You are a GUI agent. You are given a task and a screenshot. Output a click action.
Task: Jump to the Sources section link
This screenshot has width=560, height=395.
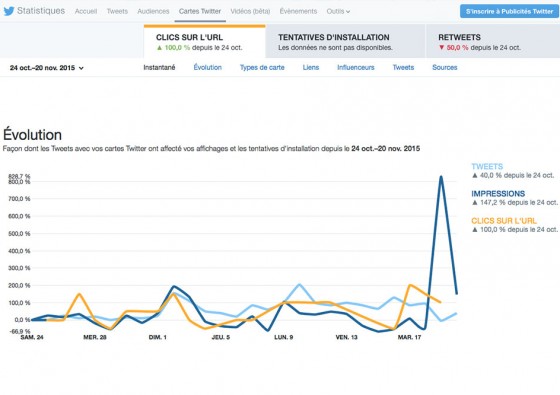click(445, 68)
